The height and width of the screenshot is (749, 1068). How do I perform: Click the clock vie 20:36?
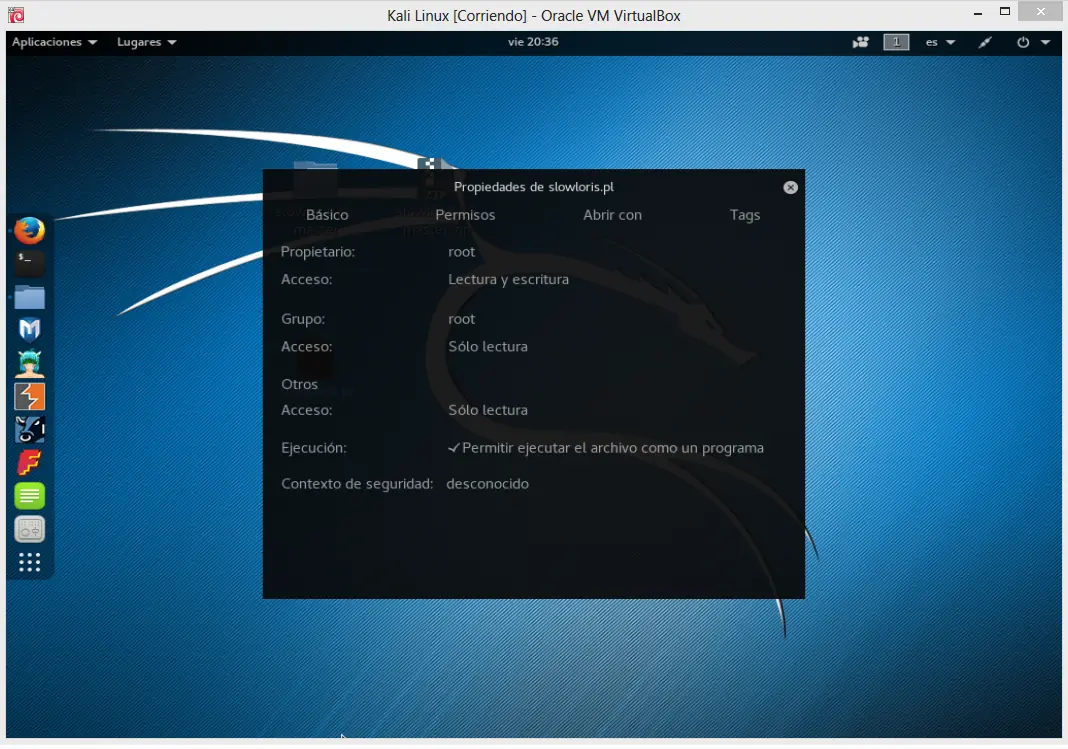[x=533, y=42]
